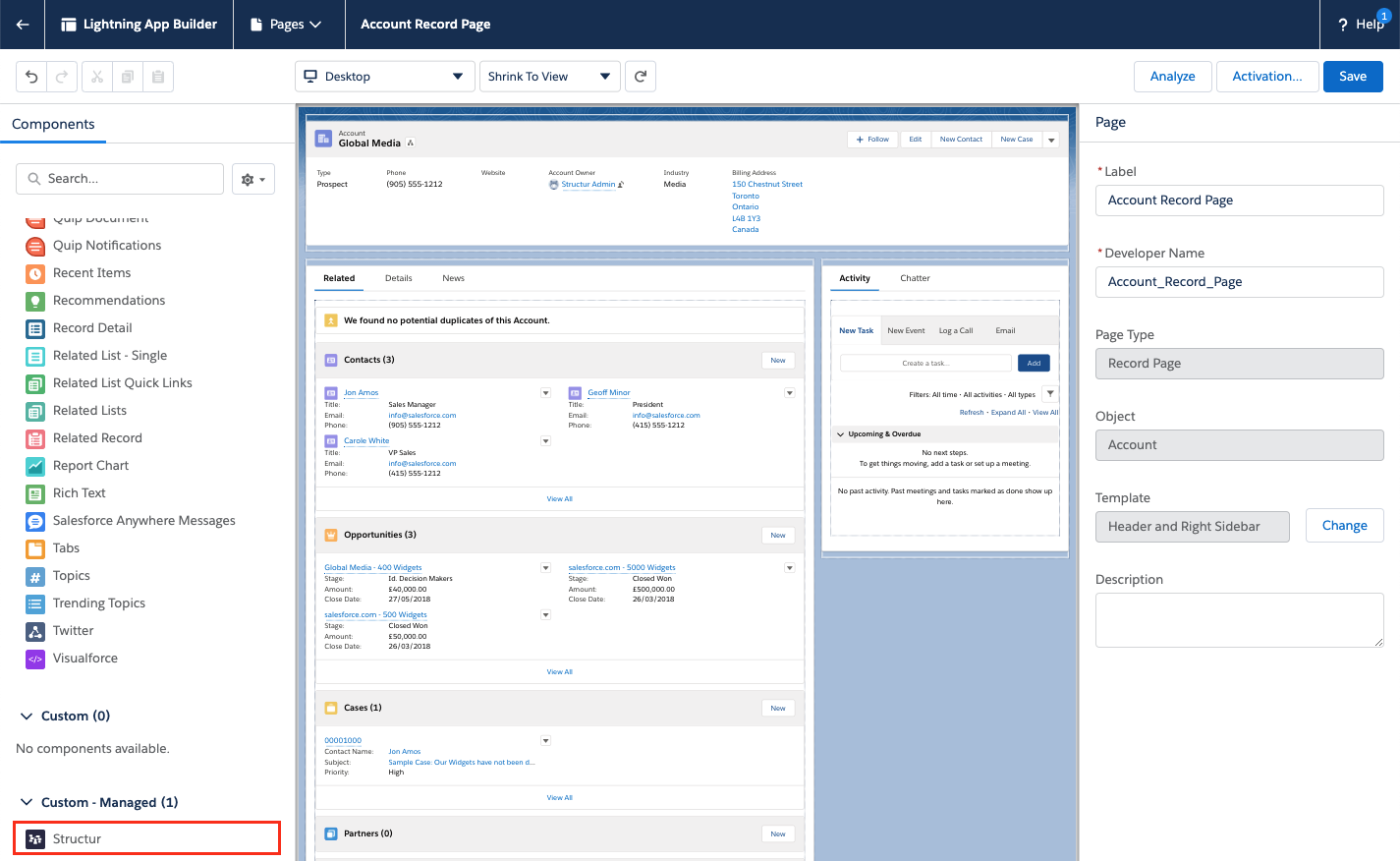This screenshot has width=1400, height=861.
Task: Select the Activity tab
Action: (855, 278)
